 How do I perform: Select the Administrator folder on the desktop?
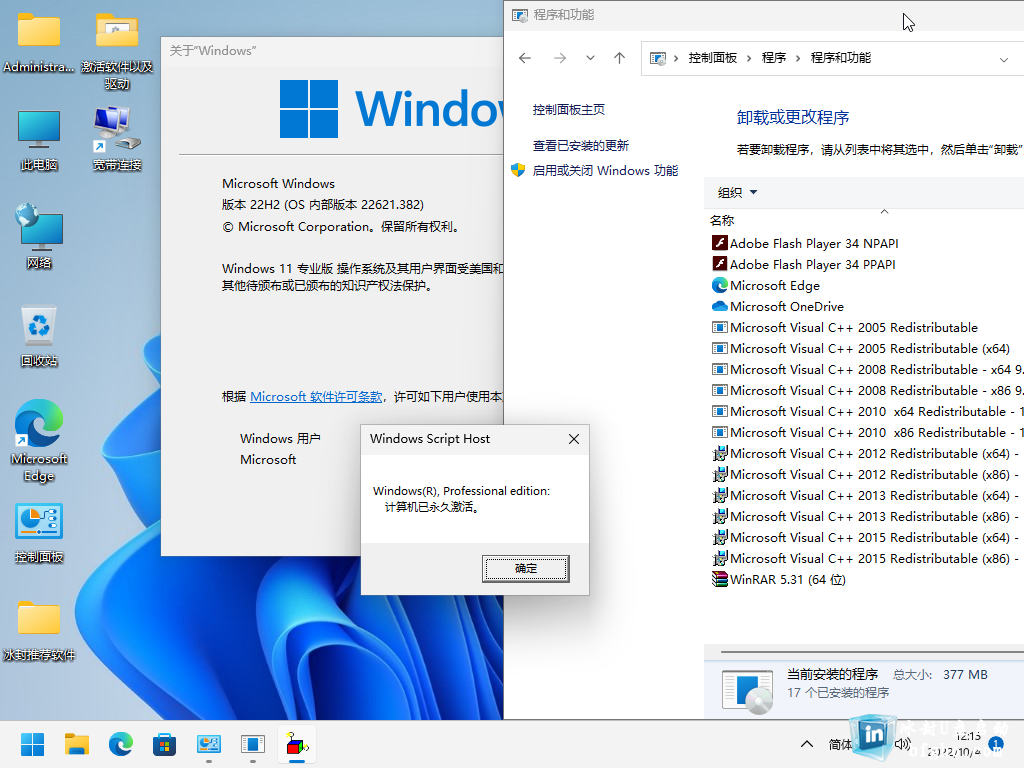coord(39,42)
